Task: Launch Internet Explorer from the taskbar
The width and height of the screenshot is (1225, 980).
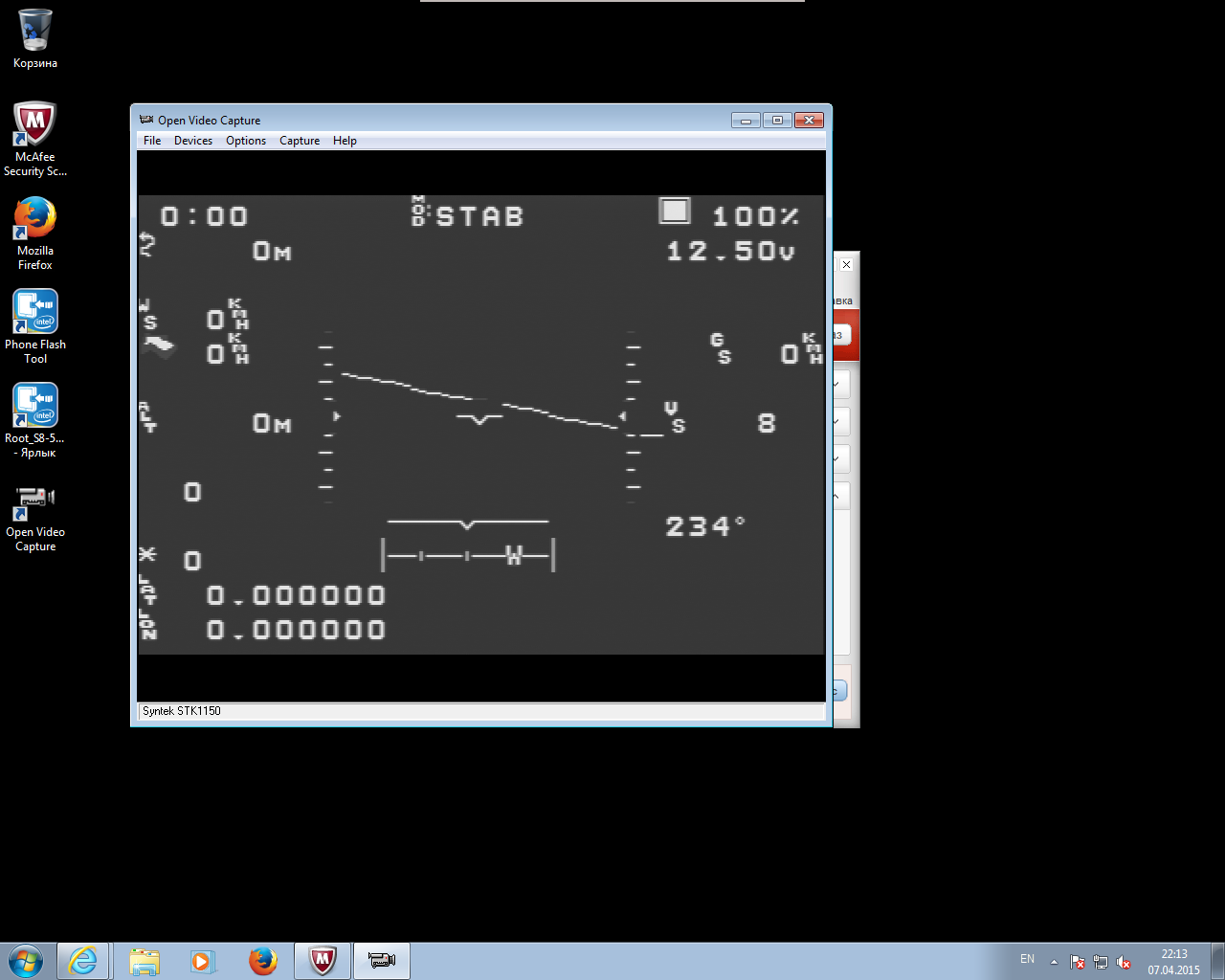Action: 83,961
